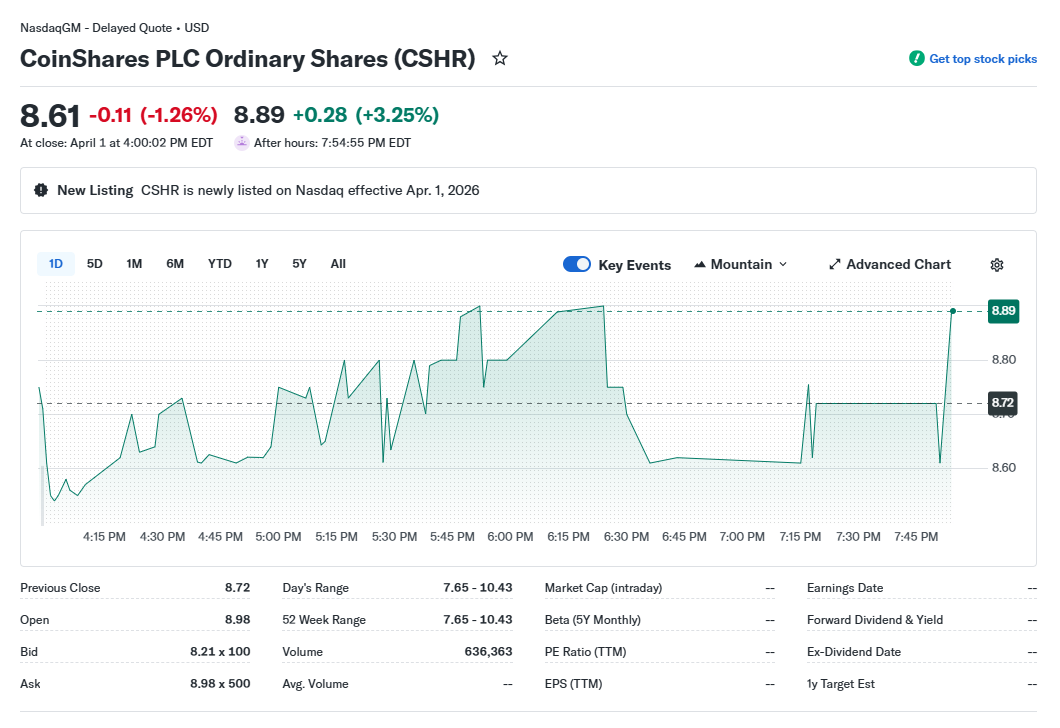
Task: Select the All time range
Action: click(x=338, y=264)
